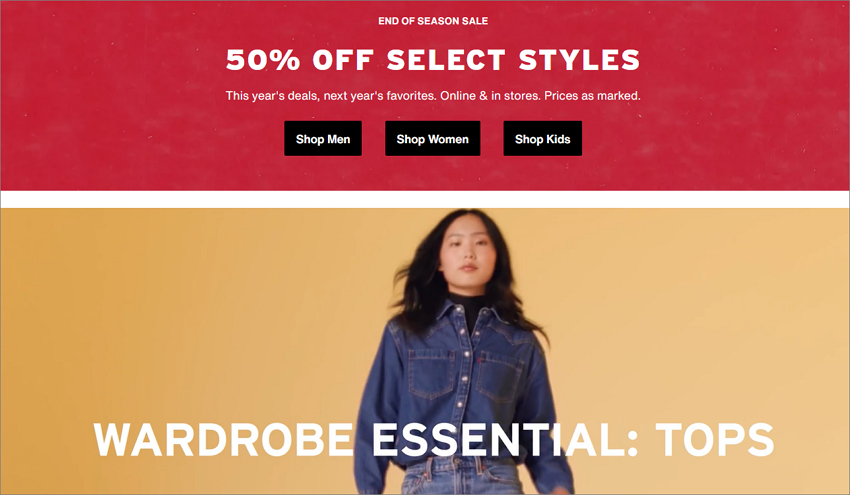Click the word TOPS in hero heading
Viewport: 850px width, 495px height.
point(715,440)
